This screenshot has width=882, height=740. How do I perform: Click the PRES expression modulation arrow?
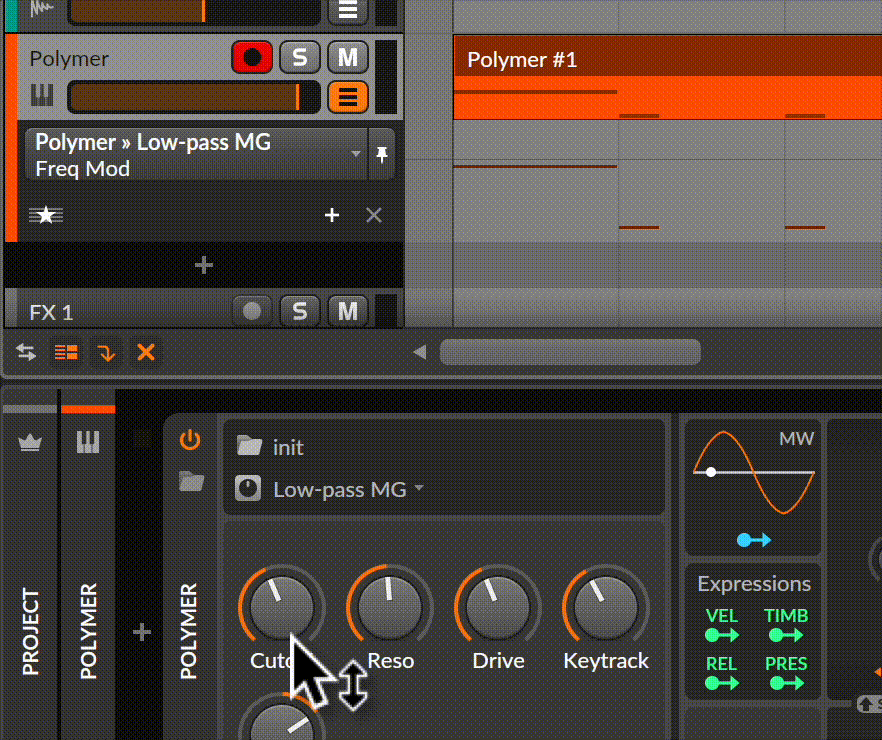point(786,683)
